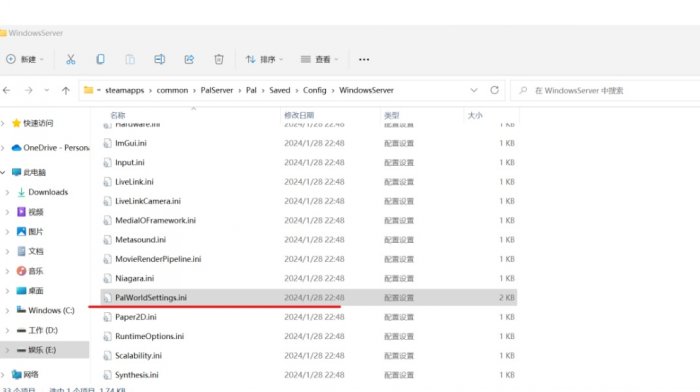Click the Share icon in toolbar
Image resolution: width=700 pixels, height=392 pixels.
click(x=189, y=59)
